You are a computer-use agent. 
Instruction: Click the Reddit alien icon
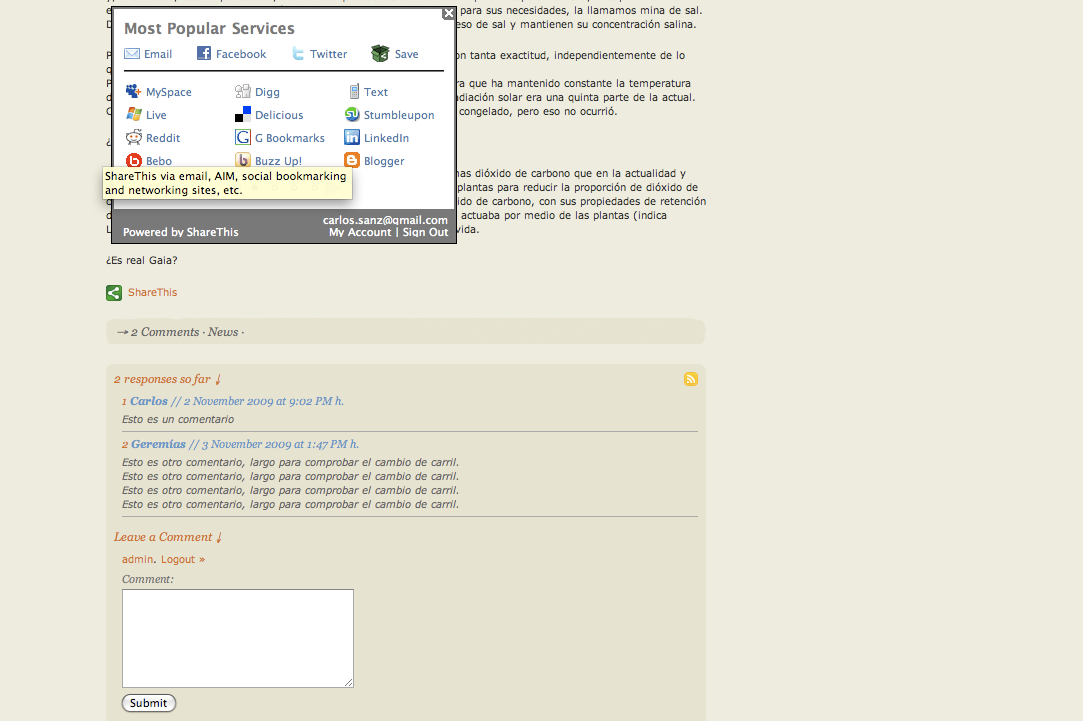point(133,137)
